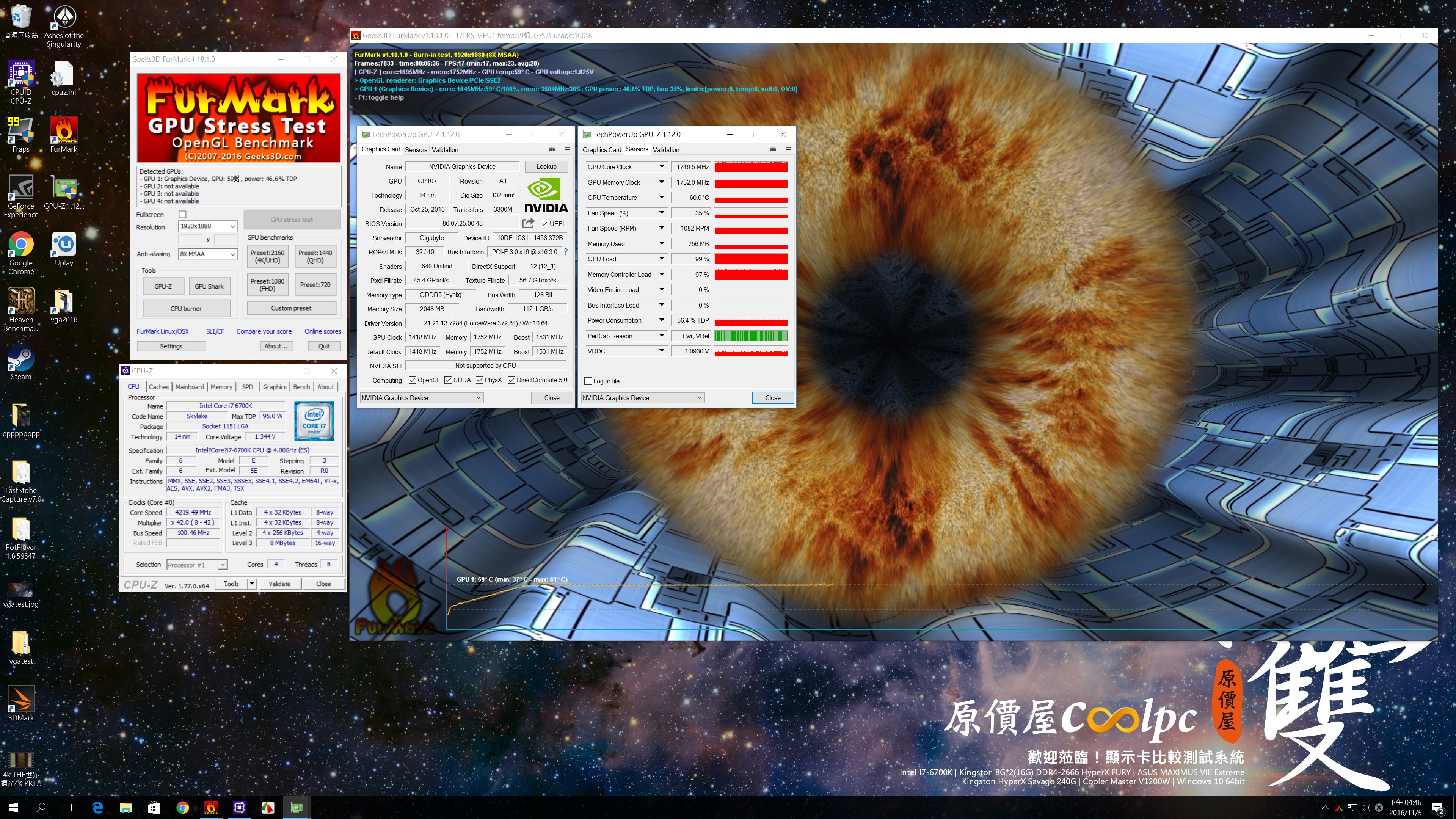The image size is (1456, 819).
Task: Open Windows Start menu
Action: (14, 808)
